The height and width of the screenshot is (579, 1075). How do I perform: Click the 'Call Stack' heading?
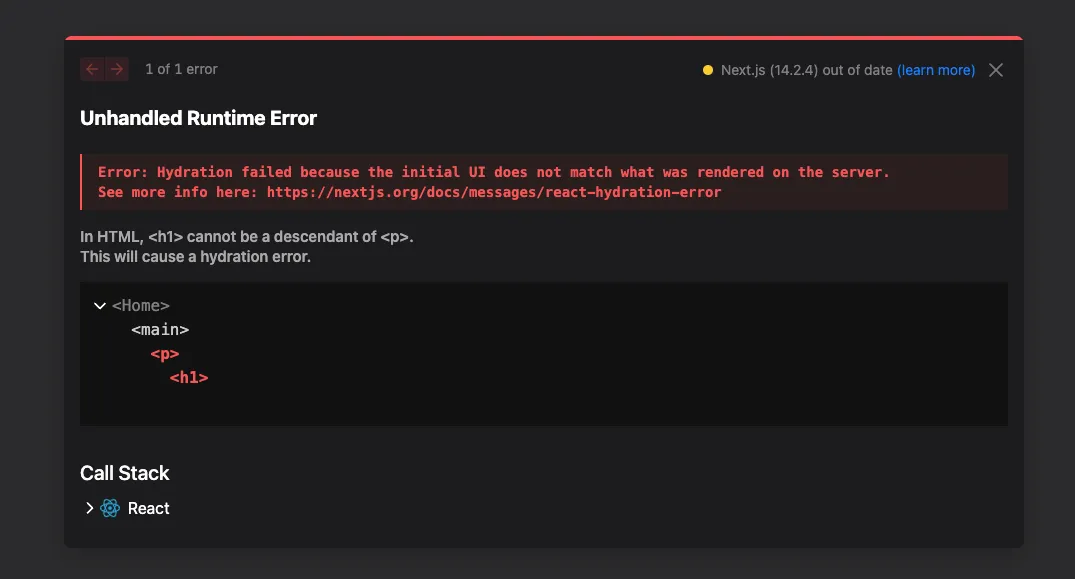point(124,473)
